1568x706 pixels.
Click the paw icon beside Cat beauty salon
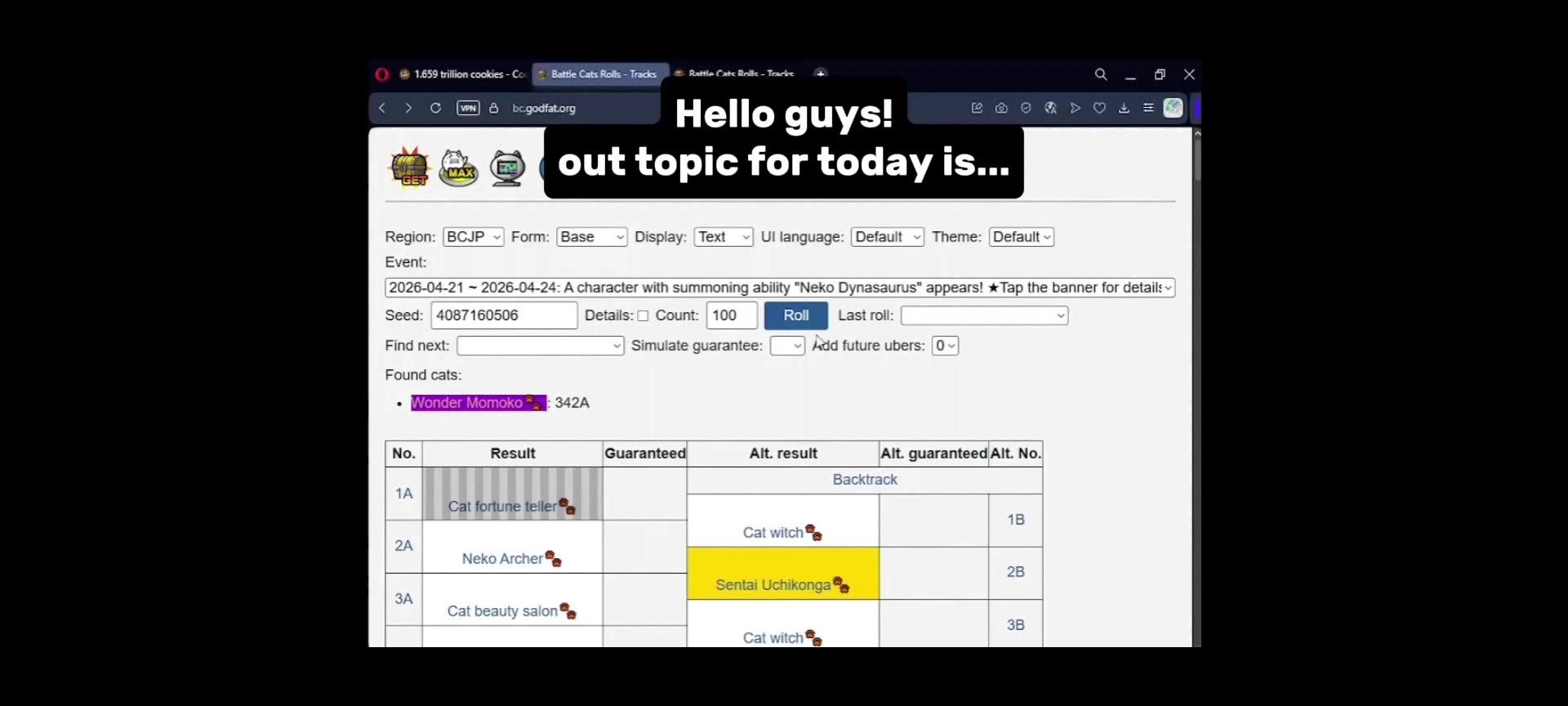tap(568, 612)
